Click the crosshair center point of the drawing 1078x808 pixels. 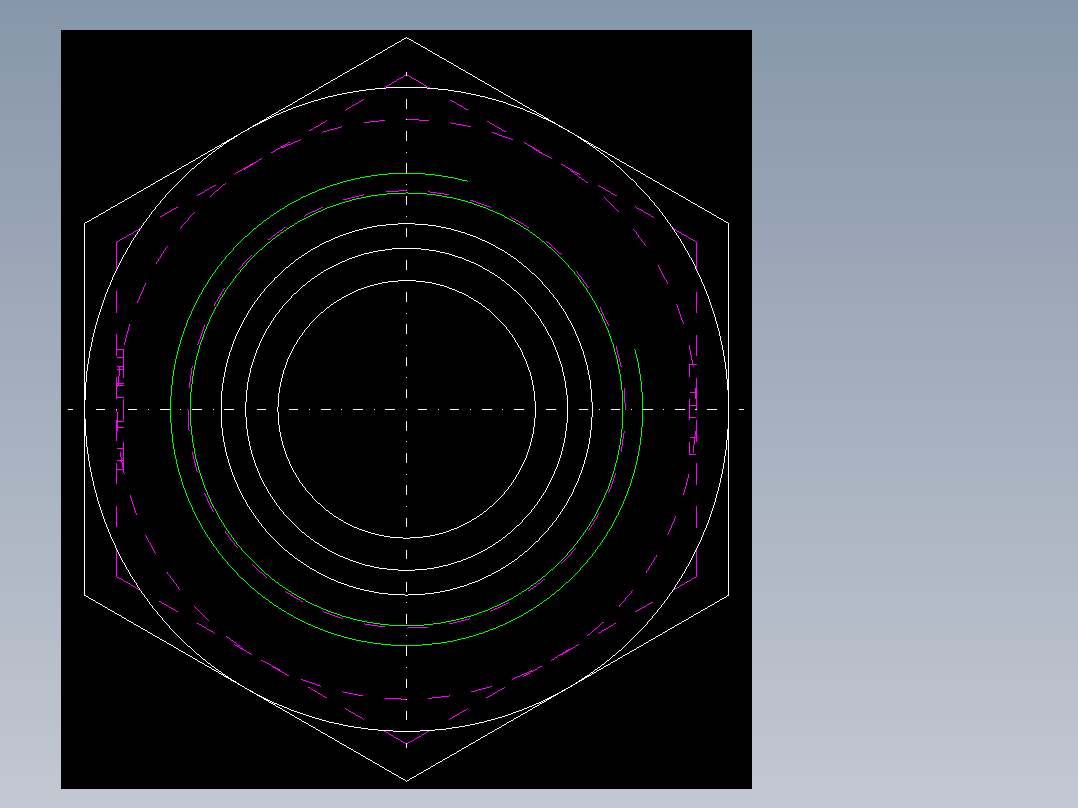[406, 409]
